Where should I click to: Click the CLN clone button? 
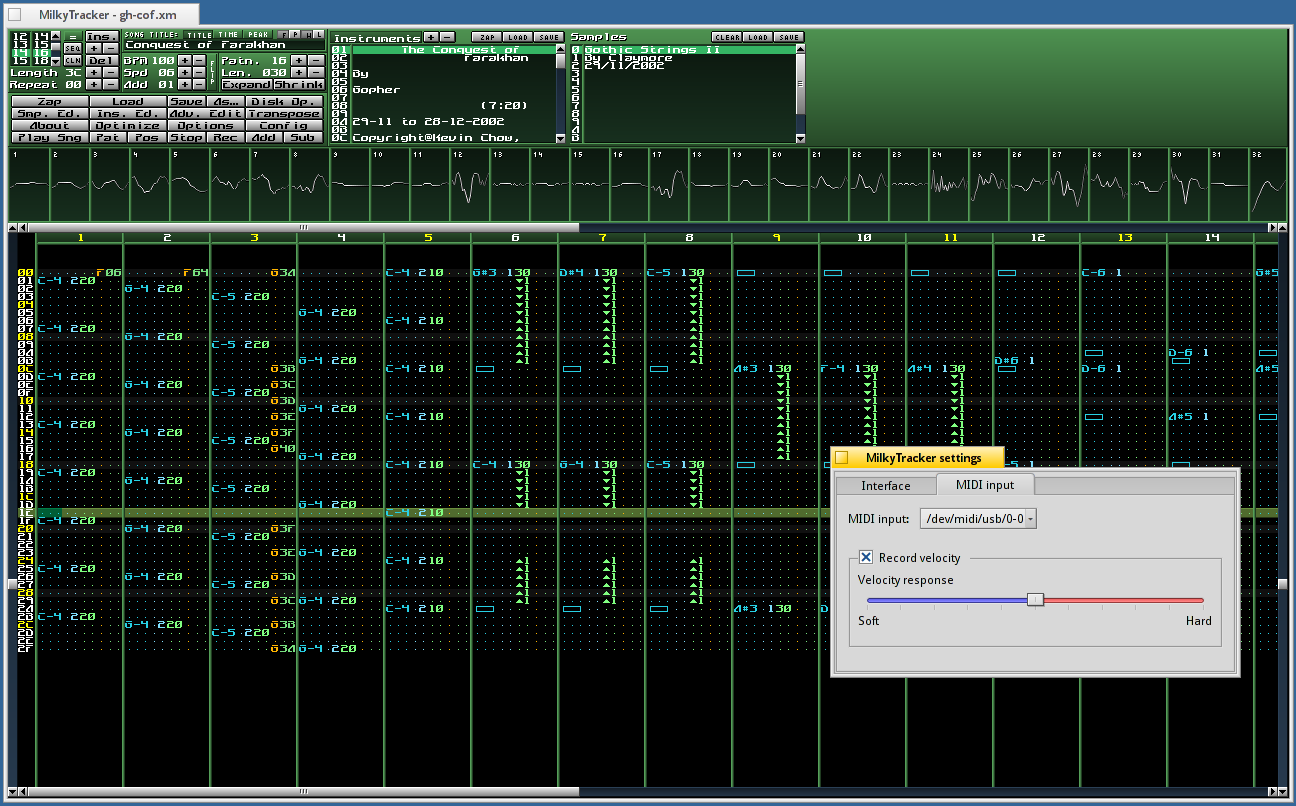click(72, 61)
